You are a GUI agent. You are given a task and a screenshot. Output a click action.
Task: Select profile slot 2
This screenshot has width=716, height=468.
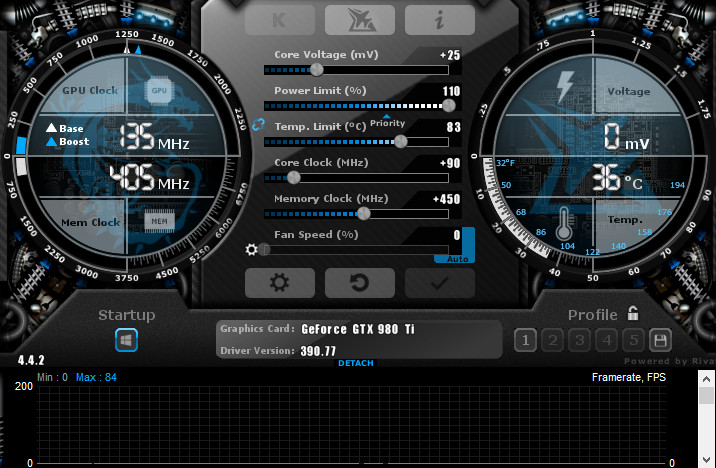[553, 340]
